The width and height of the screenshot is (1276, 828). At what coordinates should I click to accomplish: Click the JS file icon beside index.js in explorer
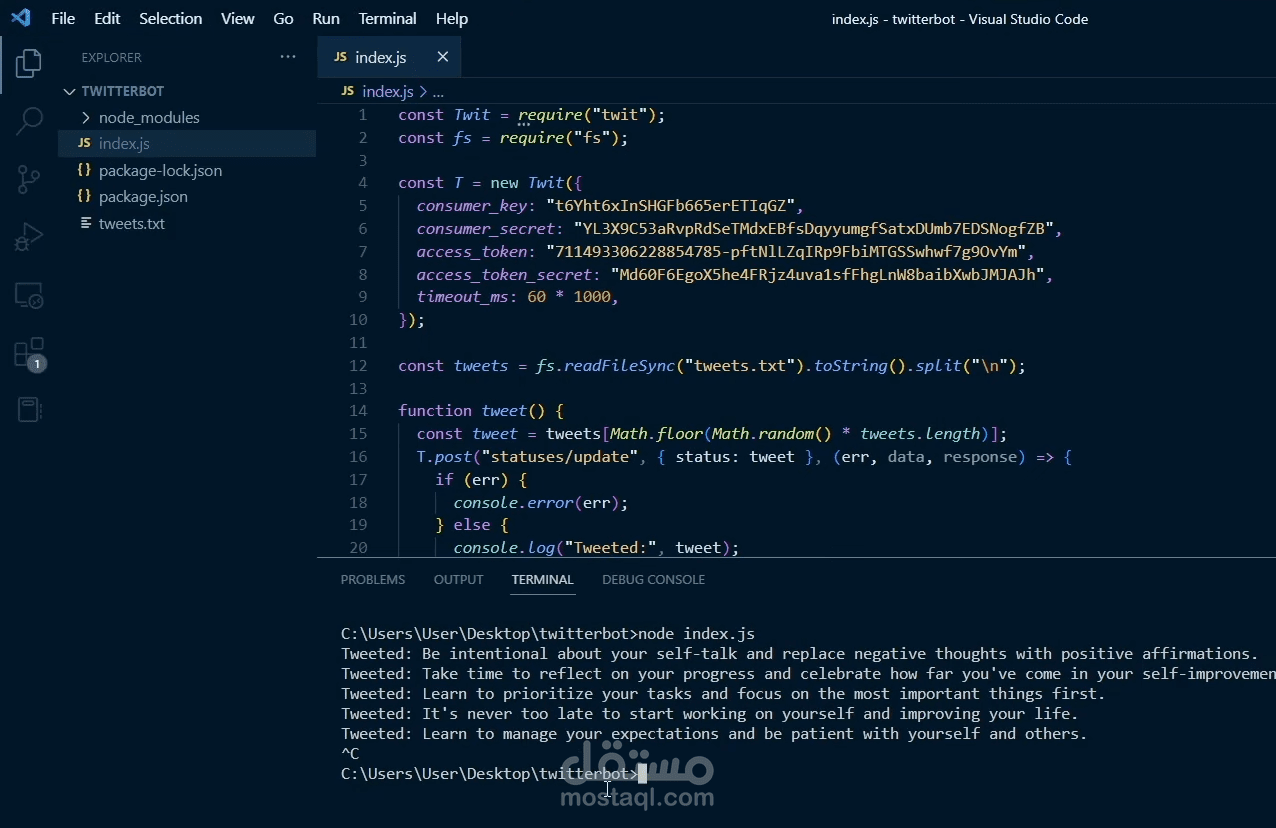pos(84,143)
